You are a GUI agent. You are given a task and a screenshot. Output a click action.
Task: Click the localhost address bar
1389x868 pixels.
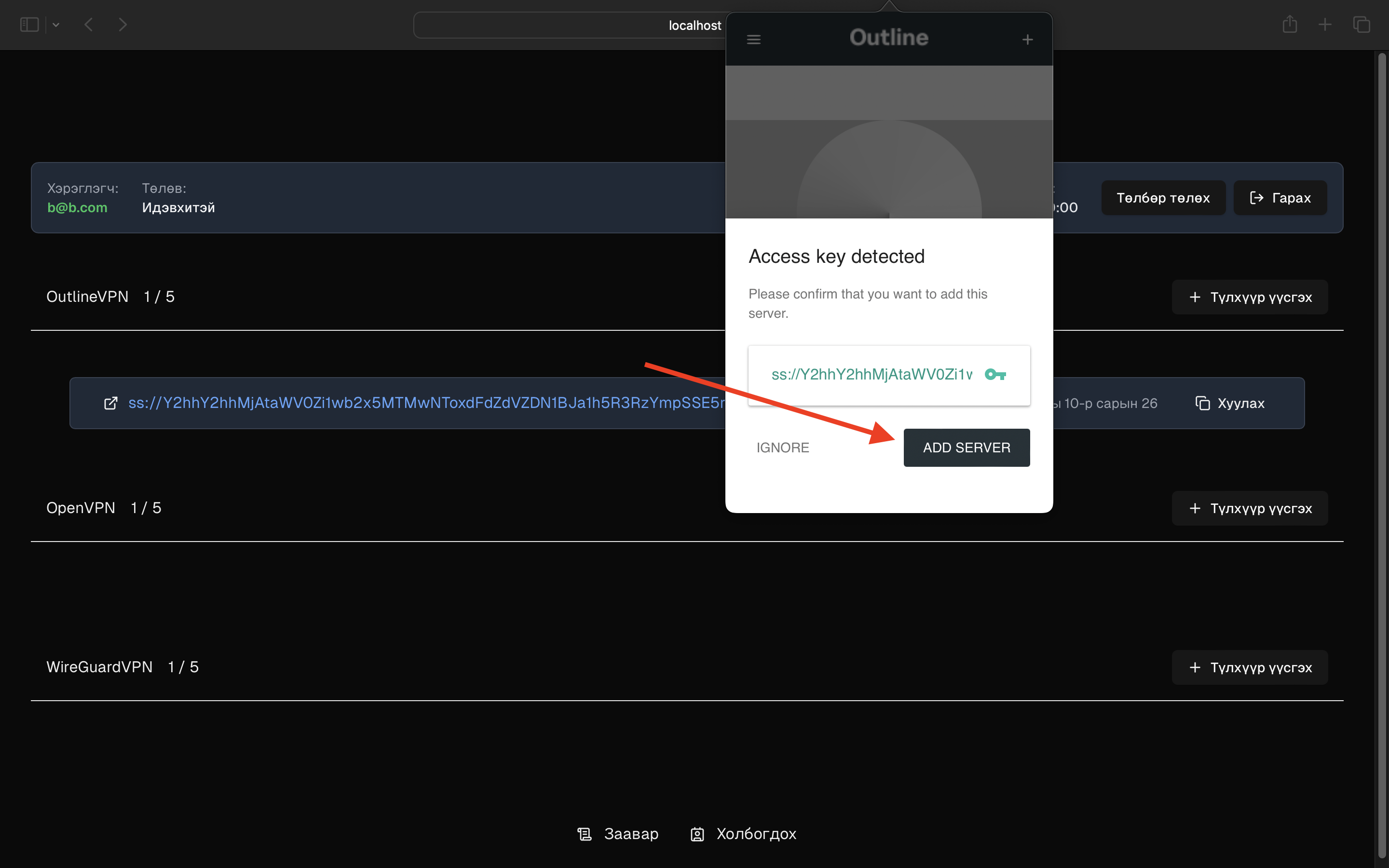[x=570, y=25]
